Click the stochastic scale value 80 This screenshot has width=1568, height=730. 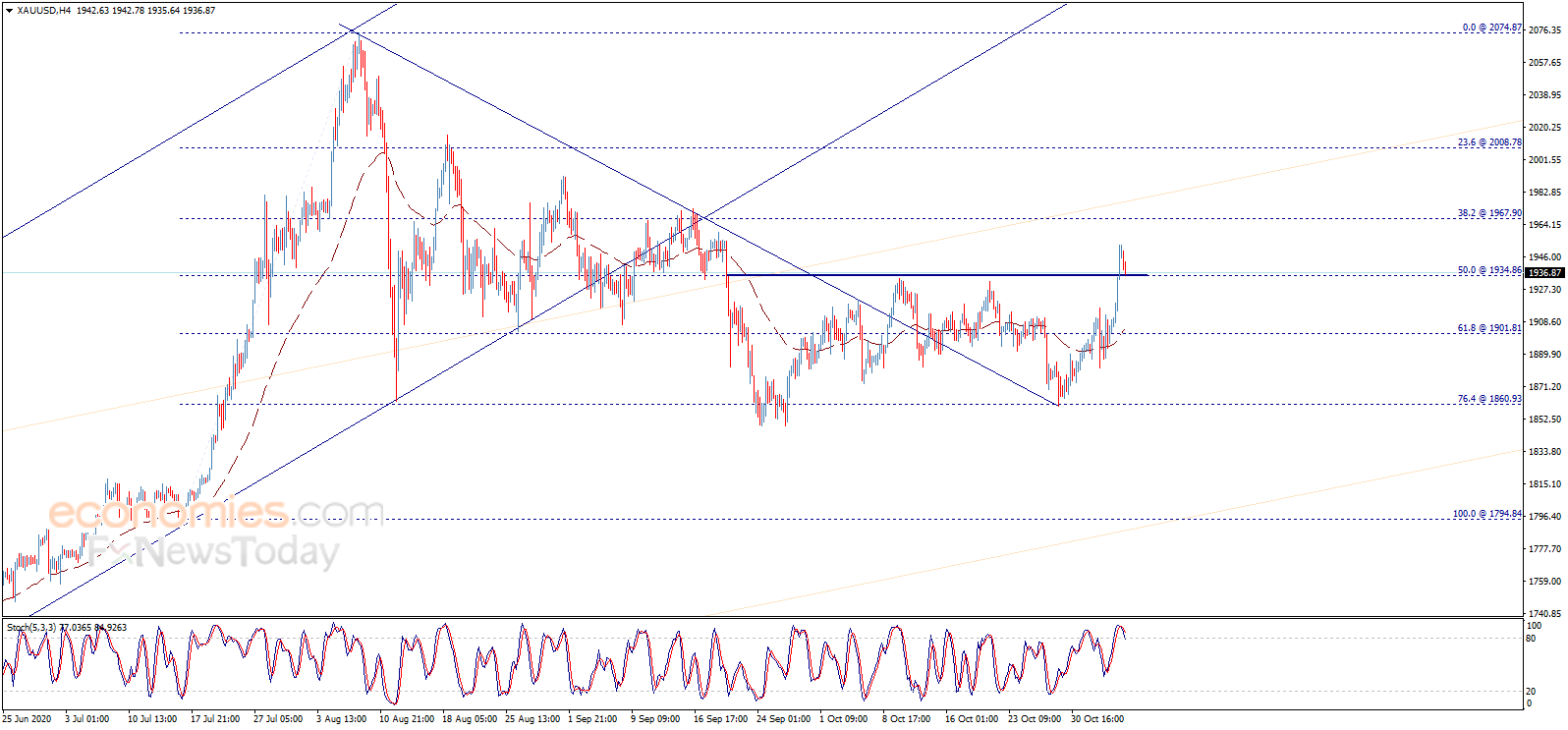tap(1531, 639)
